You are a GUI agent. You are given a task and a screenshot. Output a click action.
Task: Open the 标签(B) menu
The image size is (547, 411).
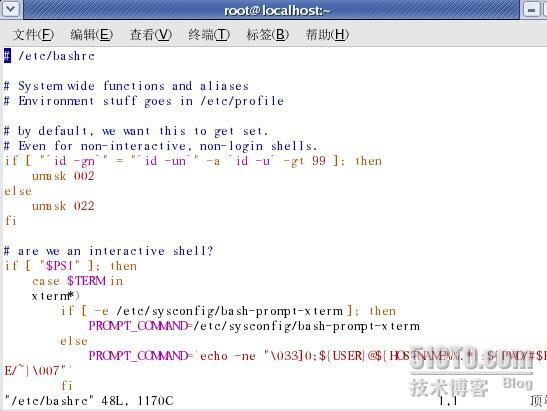pos(268,35)
